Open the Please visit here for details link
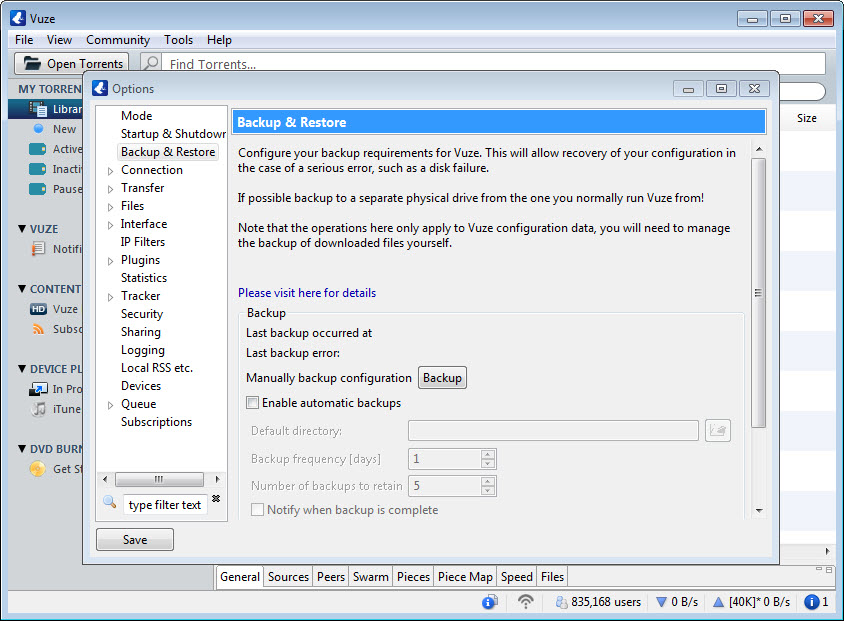This screenshot has width=844, height=621. pos(307,293)
